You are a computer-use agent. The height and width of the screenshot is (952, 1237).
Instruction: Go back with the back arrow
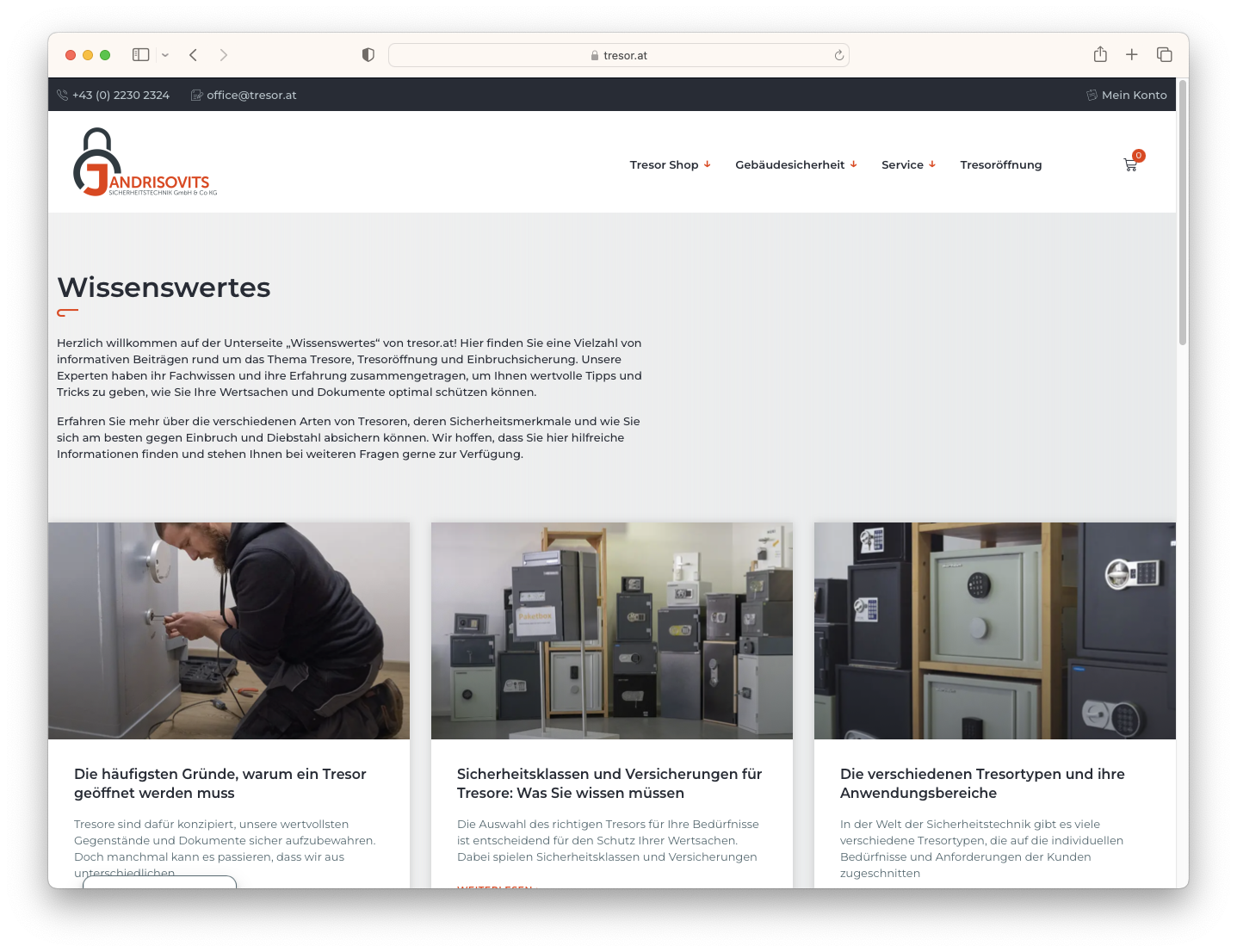coord(193,55)
